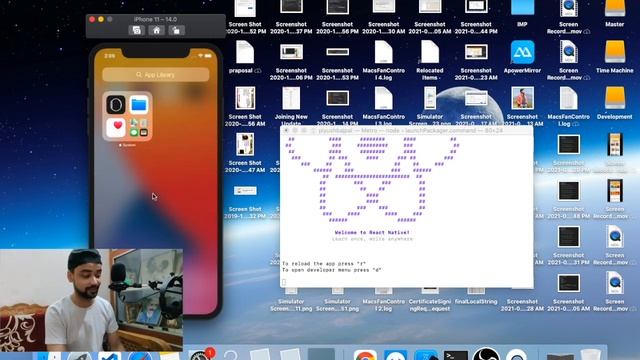Open the Files app in the simulator

139,104
